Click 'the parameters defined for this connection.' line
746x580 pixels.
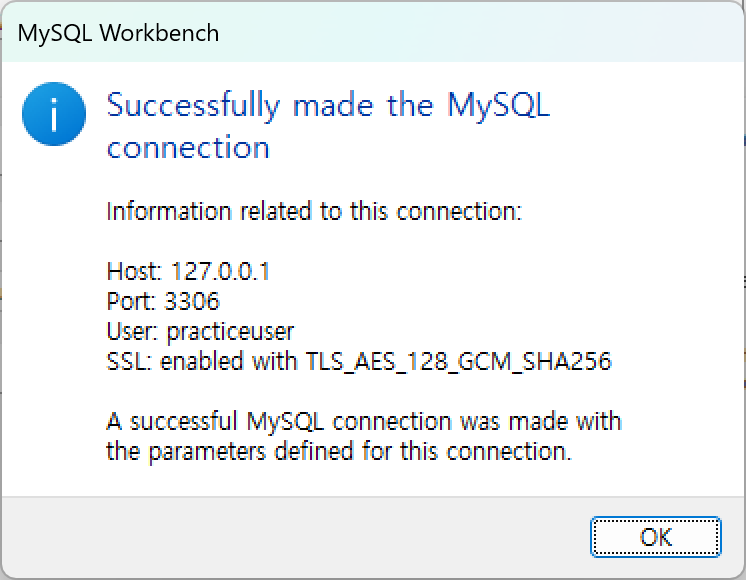point(339,451)
